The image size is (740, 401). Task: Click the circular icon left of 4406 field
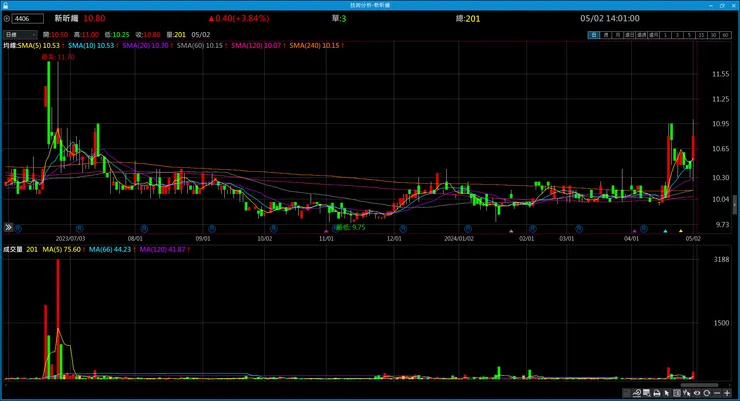point(7,19)
